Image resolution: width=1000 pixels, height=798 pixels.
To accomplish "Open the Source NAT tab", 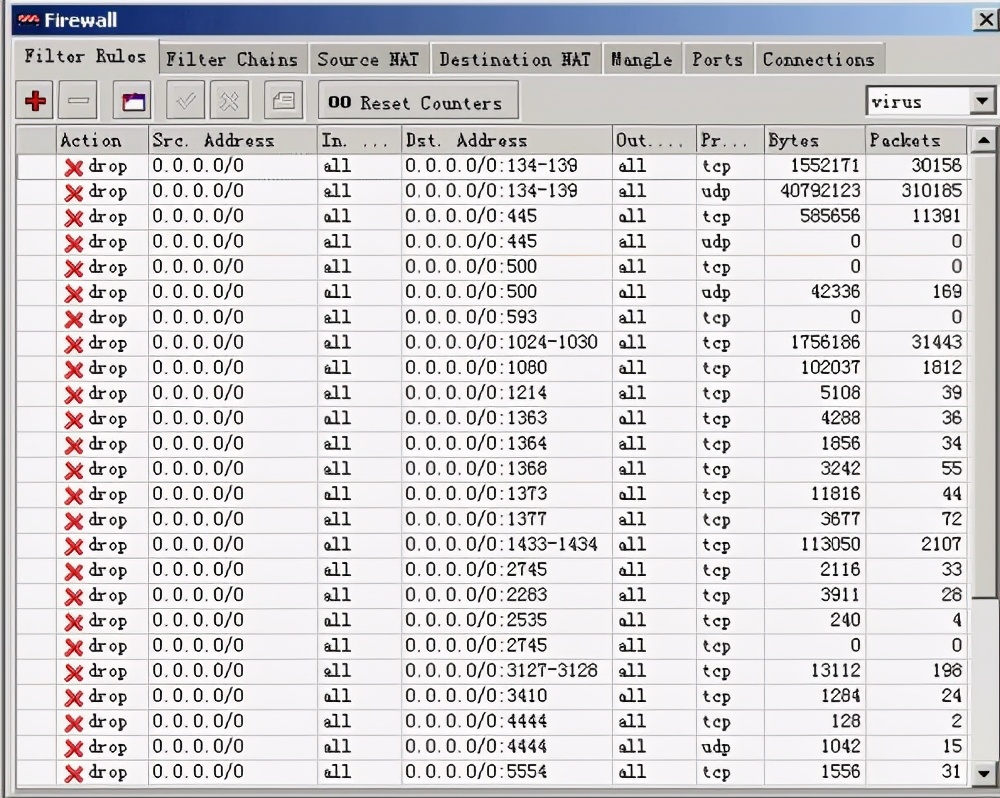I will tap(368, 59).
